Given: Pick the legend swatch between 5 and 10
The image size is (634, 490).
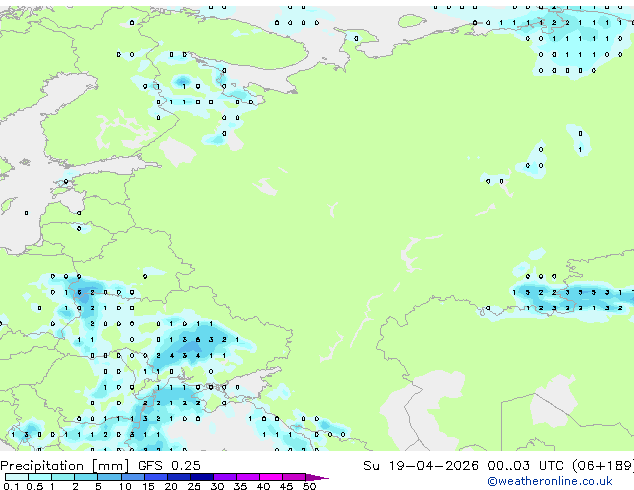Looking at the screenshot, I should tap(110, 477).
